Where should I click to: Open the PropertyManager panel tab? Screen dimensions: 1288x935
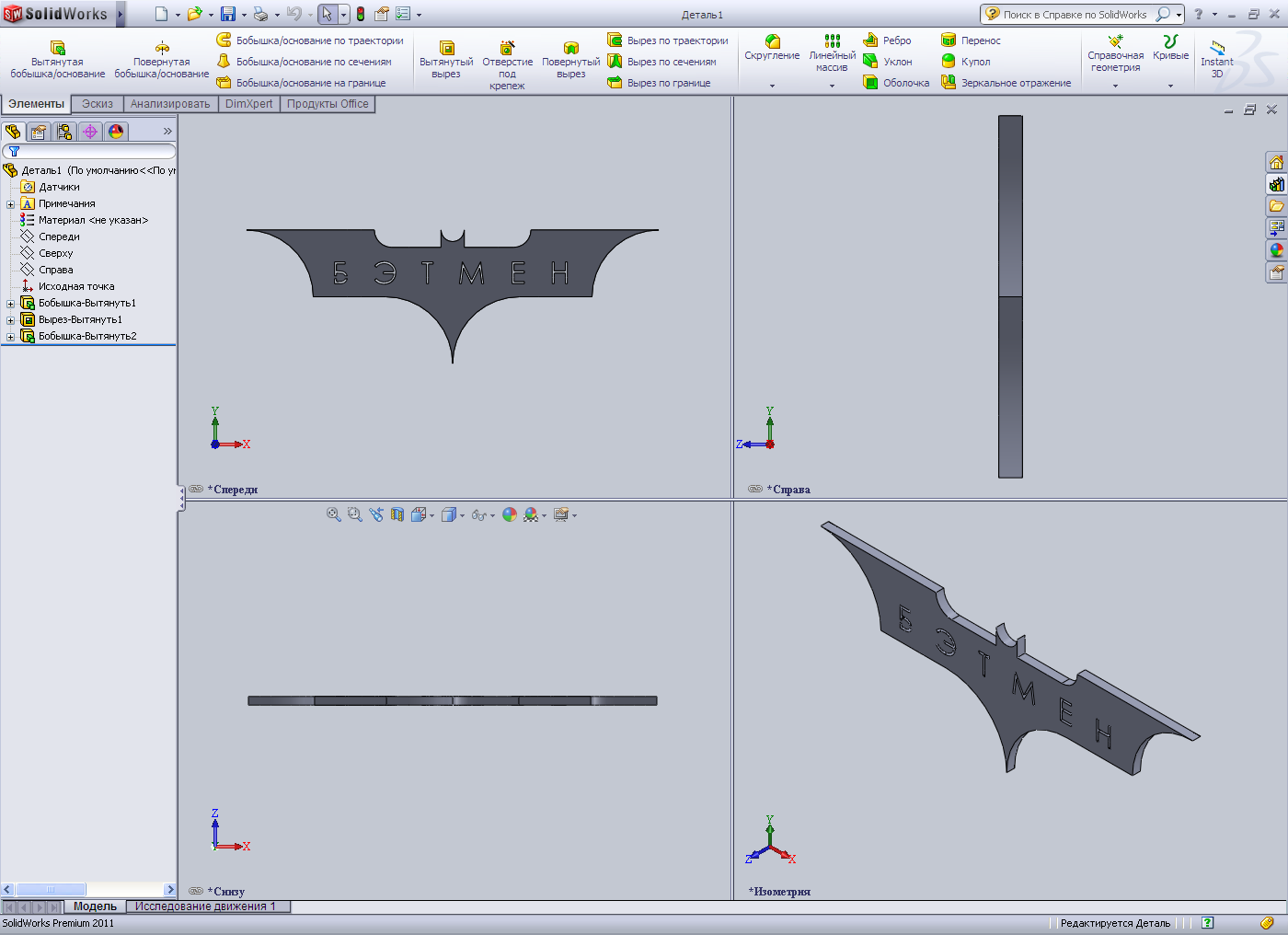click(x=39, y=132)
